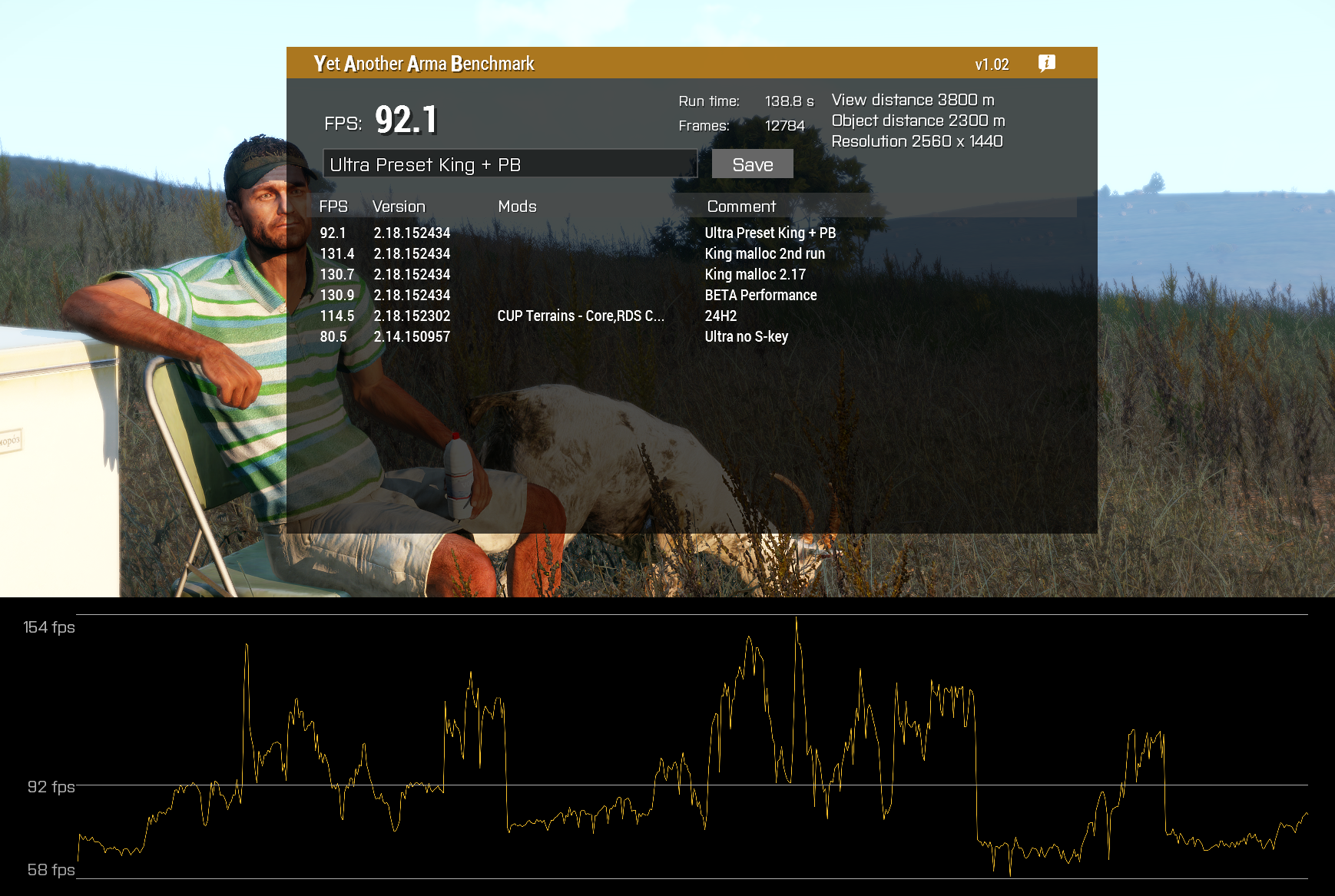
Task: Select the 130.7 FPS result row
Action: [x=691, y=274]
